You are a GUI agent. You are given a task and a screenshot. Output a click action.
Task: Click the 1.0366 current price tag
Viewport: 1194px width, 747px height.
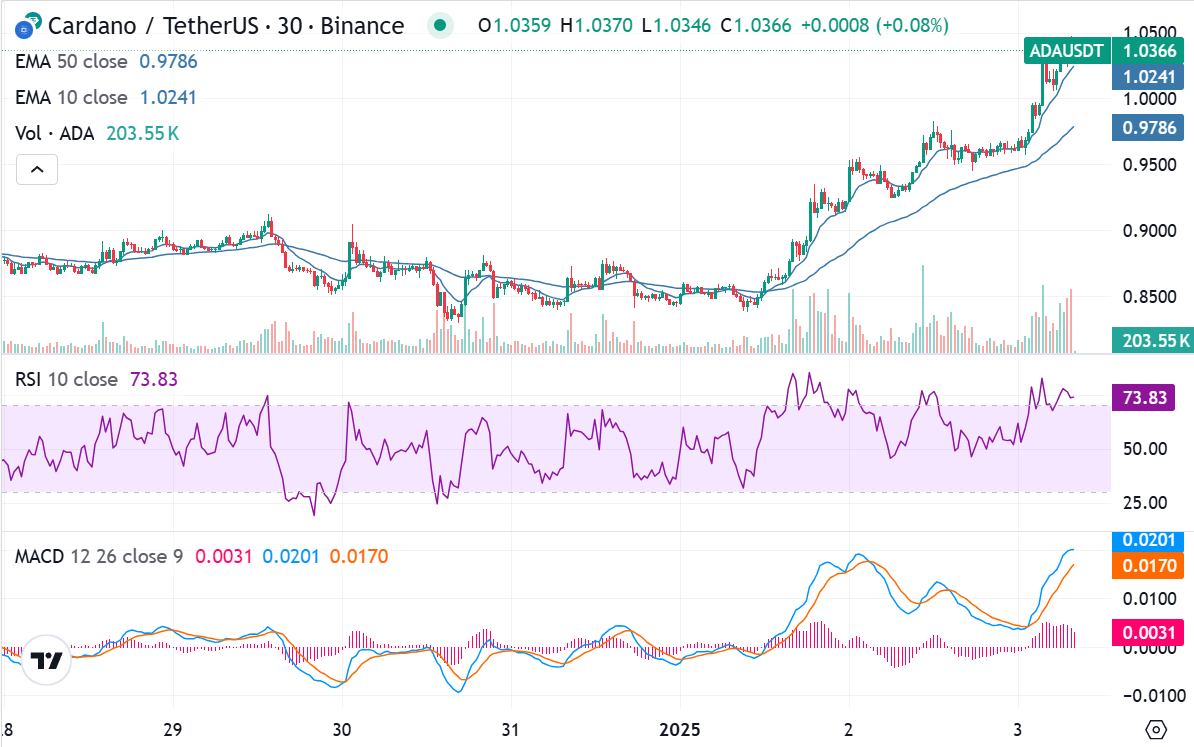(x=1150, y=51)
